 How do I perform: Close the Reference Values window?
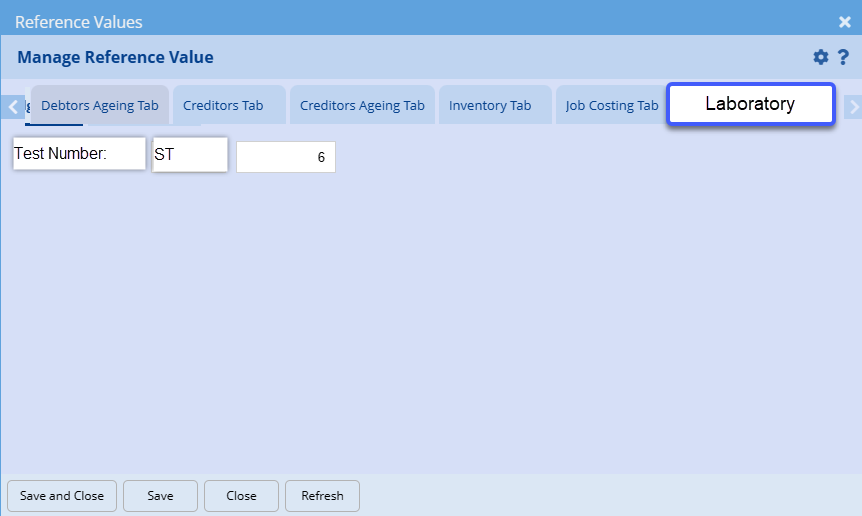pyautogui.click(x=845, y=22)
